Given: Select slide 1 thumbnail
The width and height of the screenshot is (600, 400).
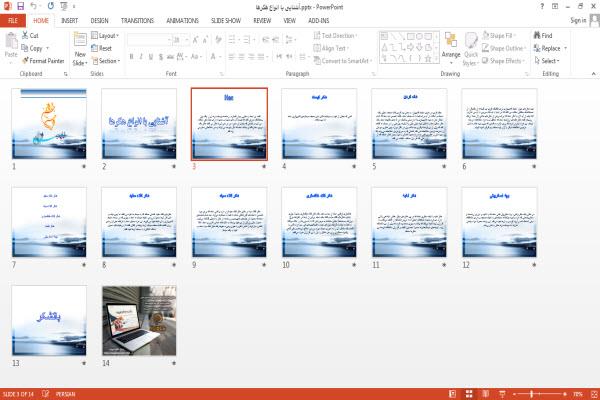Looking at the screenshot, I should click(x=49, y=124).
